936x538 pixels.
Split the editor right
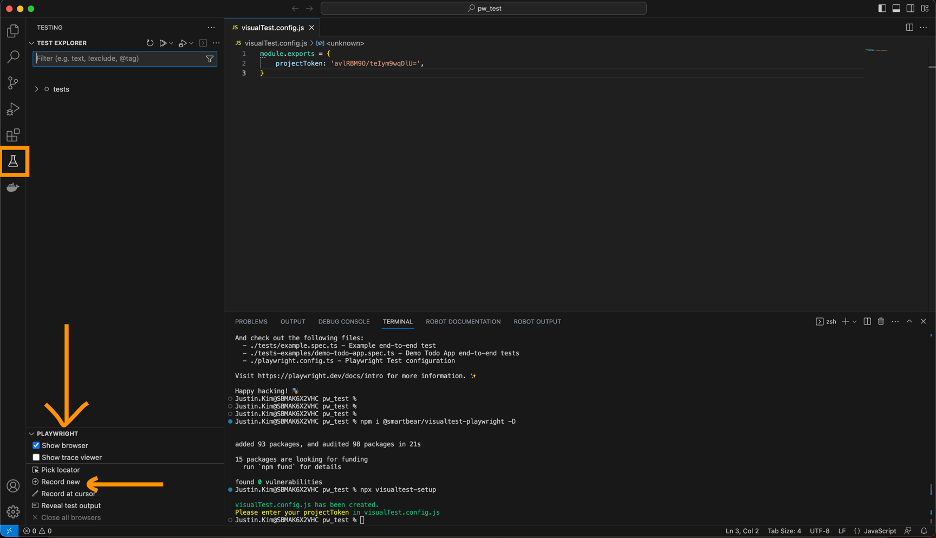tap(909, 27)
